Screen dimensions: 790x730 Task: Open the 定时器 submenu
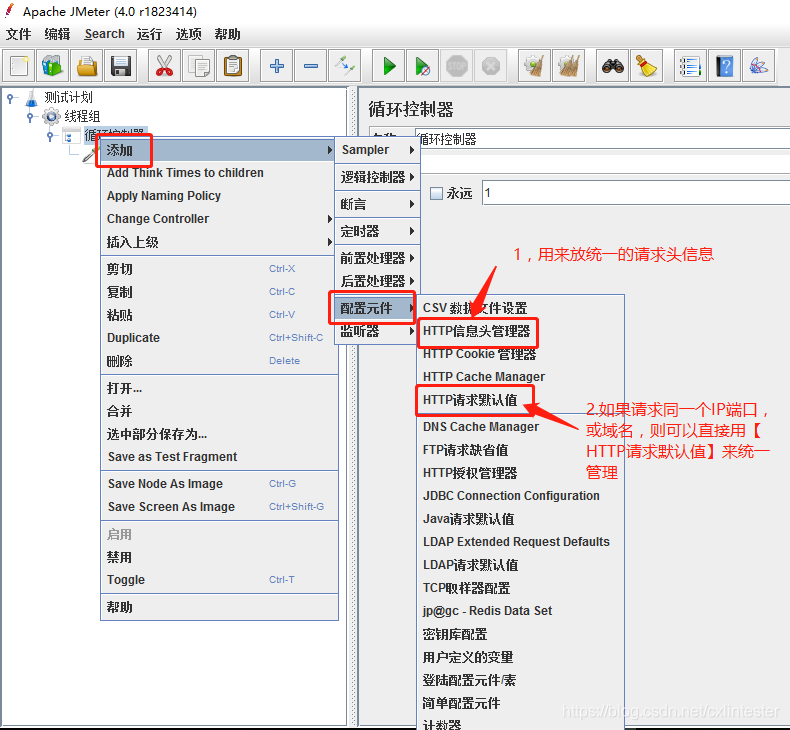(x=377, y=232)
